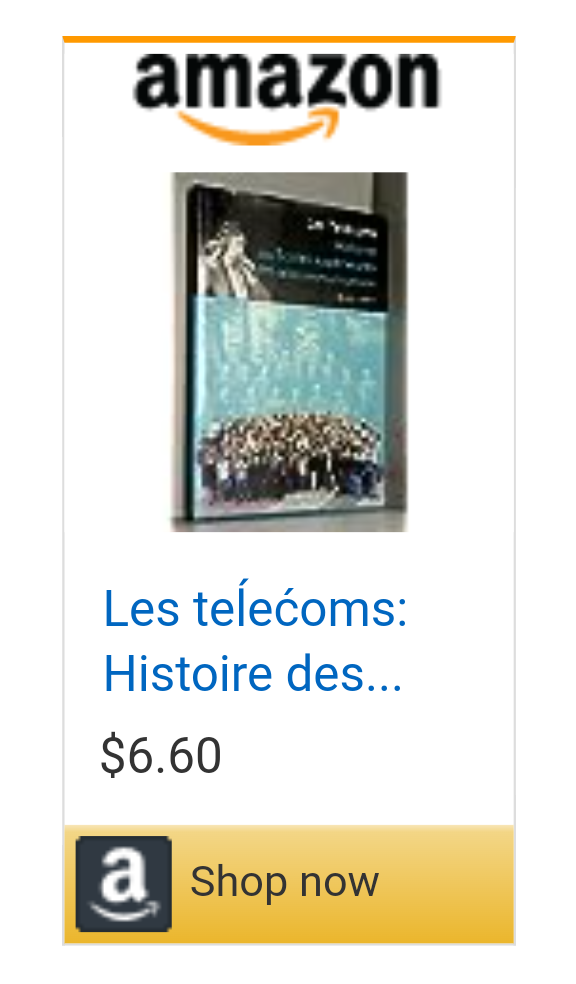Screen dimensions: 576x984
Task: Click the Amazon logo at the top
Action: (287, 99)
